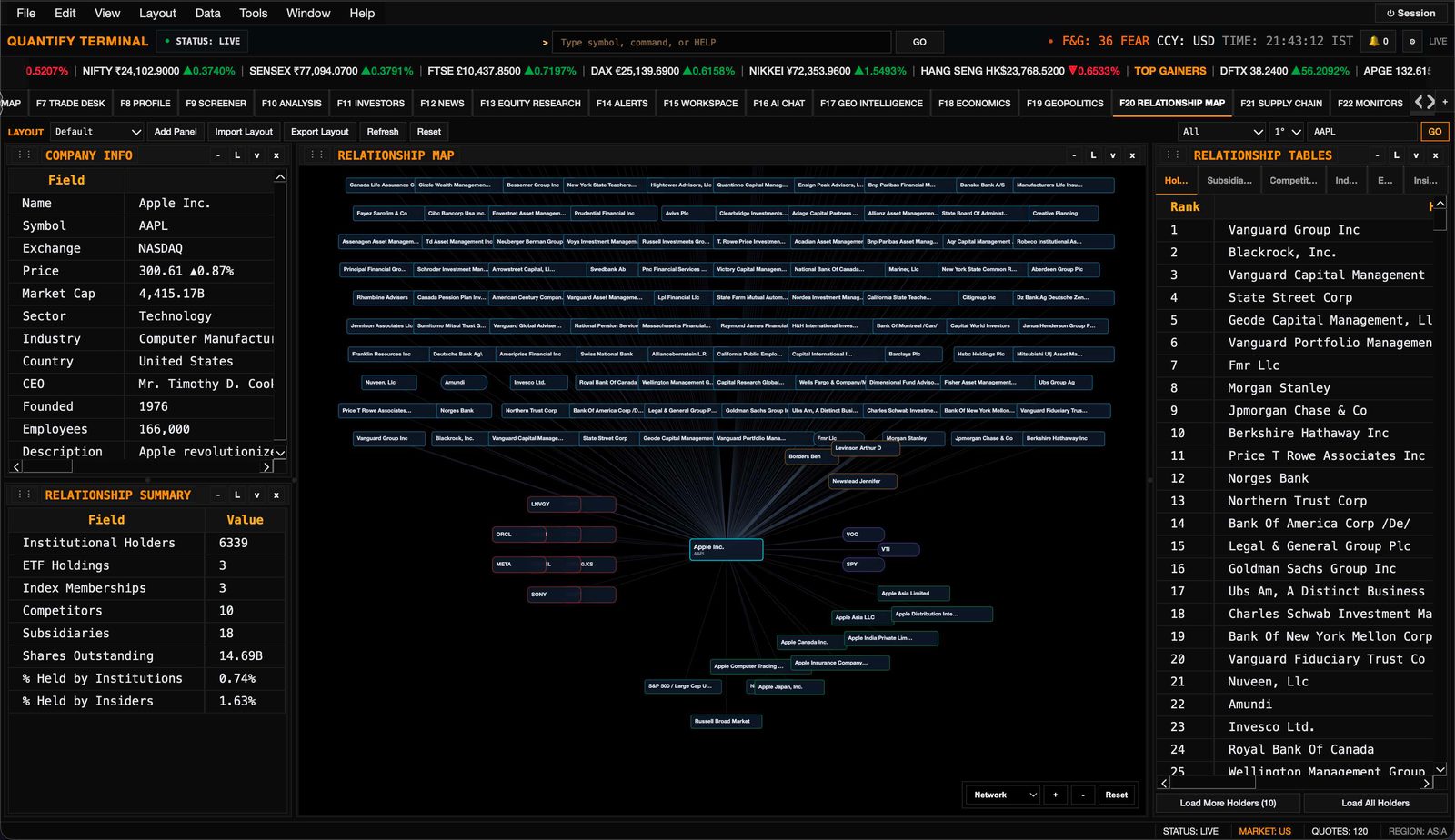Zoom out the map with minus button
Viewport: 1455px width, 840px height.
[1083, 795]
